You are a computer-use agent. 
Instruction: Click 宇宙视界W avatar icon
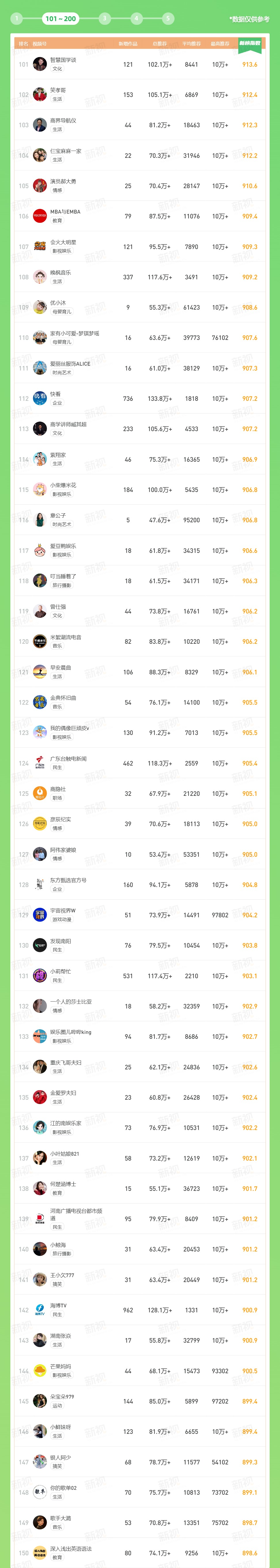pyautogui.click(x=40, y=915)
